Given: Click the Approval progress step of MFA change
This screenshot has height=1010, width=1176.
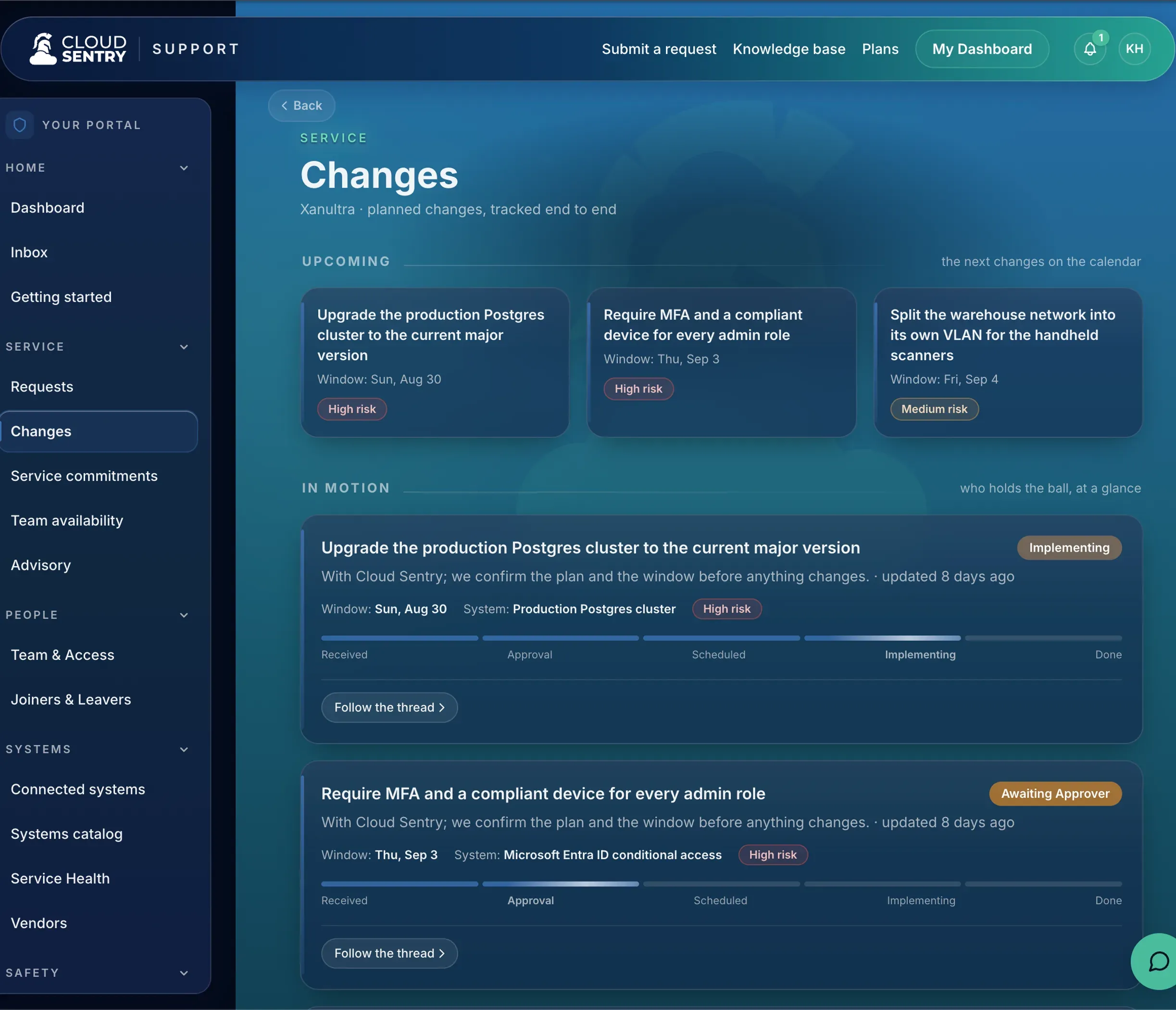Looking at the screenshot, I should click(x=531, y=900).
